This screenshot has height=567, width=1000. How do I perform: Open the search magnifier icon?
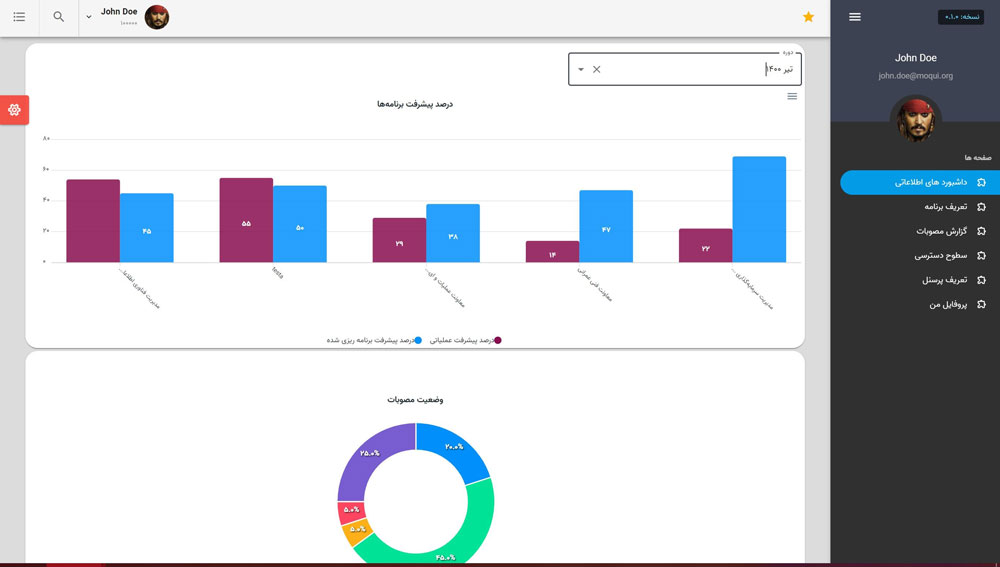click(x=59, y=17)
